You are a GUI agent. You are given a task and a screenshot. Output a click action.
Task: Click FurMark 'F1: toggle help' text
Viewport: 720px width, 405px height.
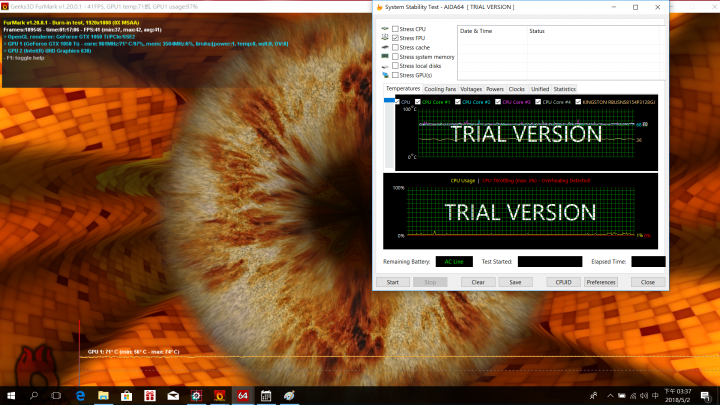[24, 58]
